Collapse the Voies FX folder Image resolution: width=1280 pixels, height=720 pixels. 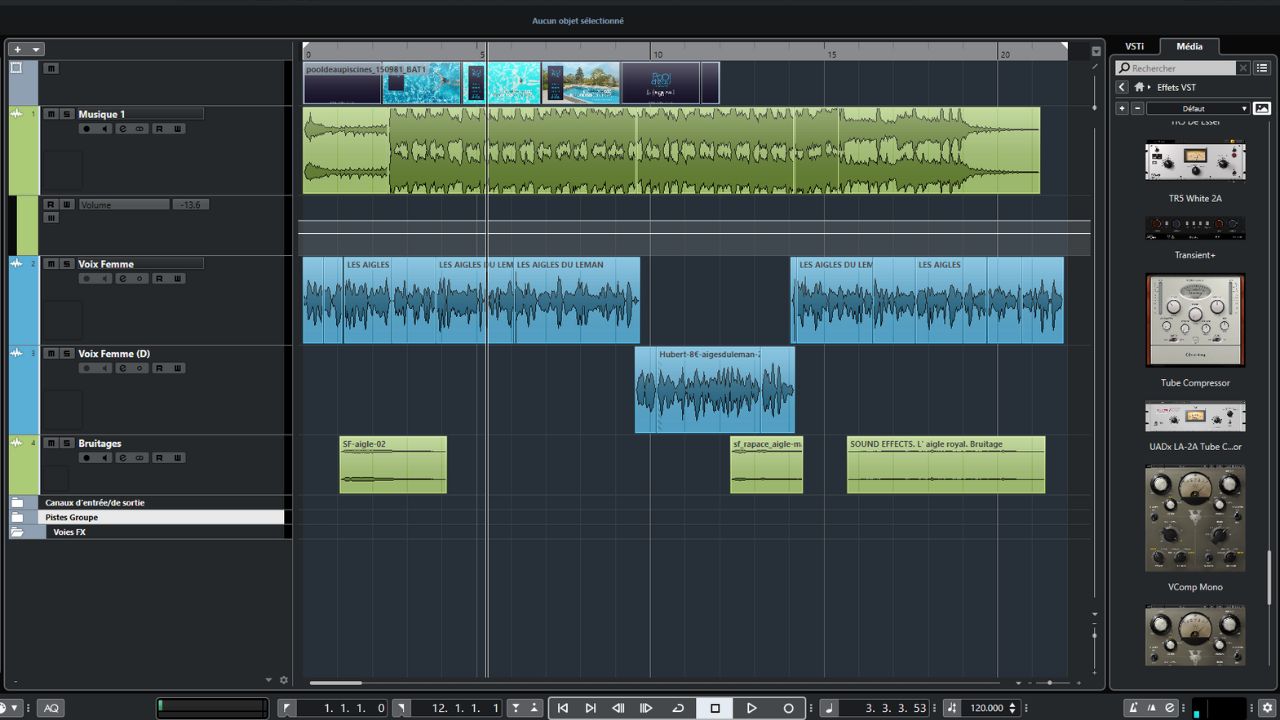(x=16, y=532)
